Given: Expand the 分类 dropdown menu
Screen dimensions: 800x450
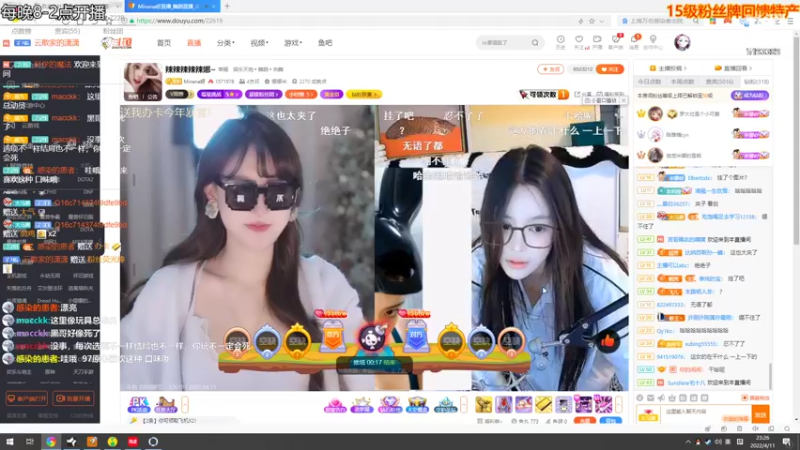Looking at the screenshot, I should tap(225, 43).
